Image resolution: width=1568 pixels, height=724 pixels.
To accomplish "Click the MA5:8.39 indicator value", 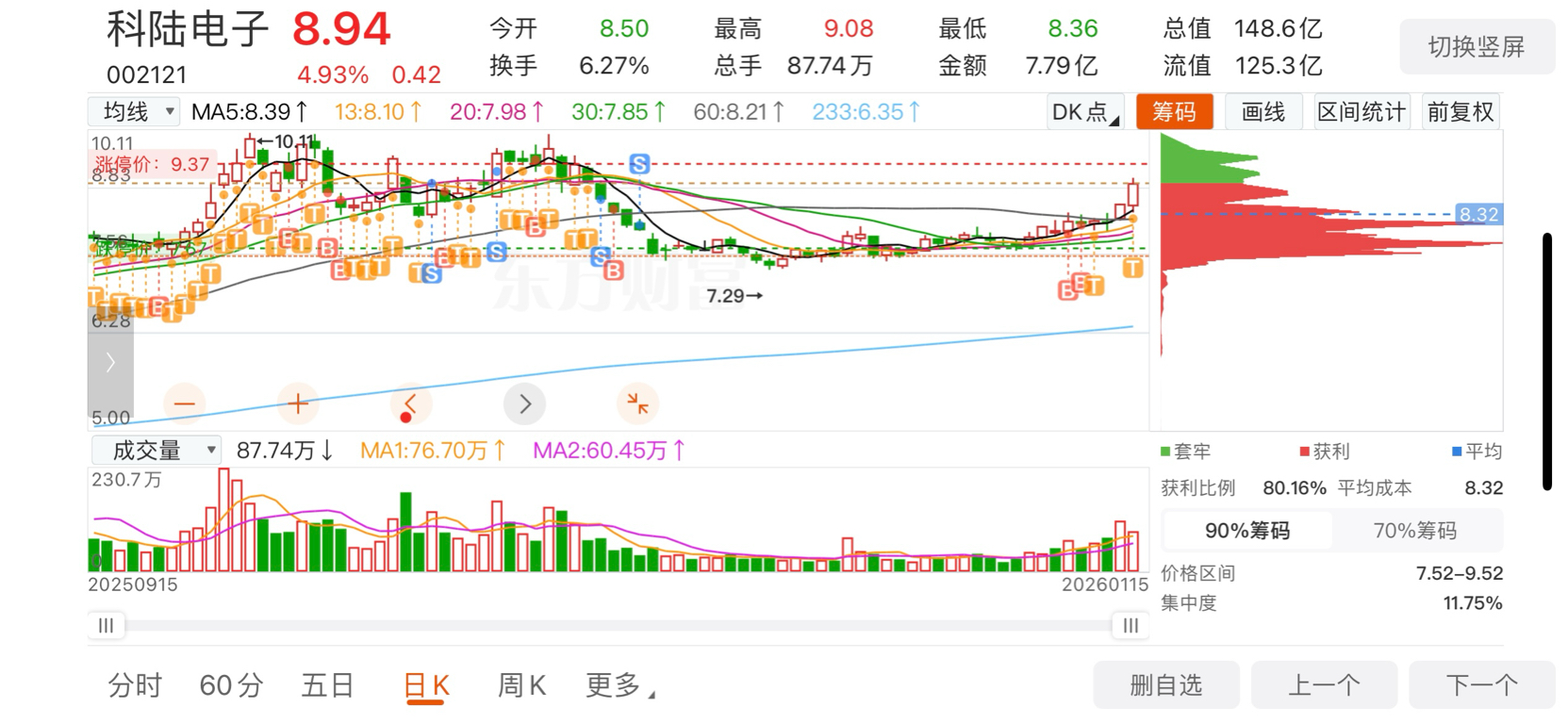I will (x=249, y=112).
